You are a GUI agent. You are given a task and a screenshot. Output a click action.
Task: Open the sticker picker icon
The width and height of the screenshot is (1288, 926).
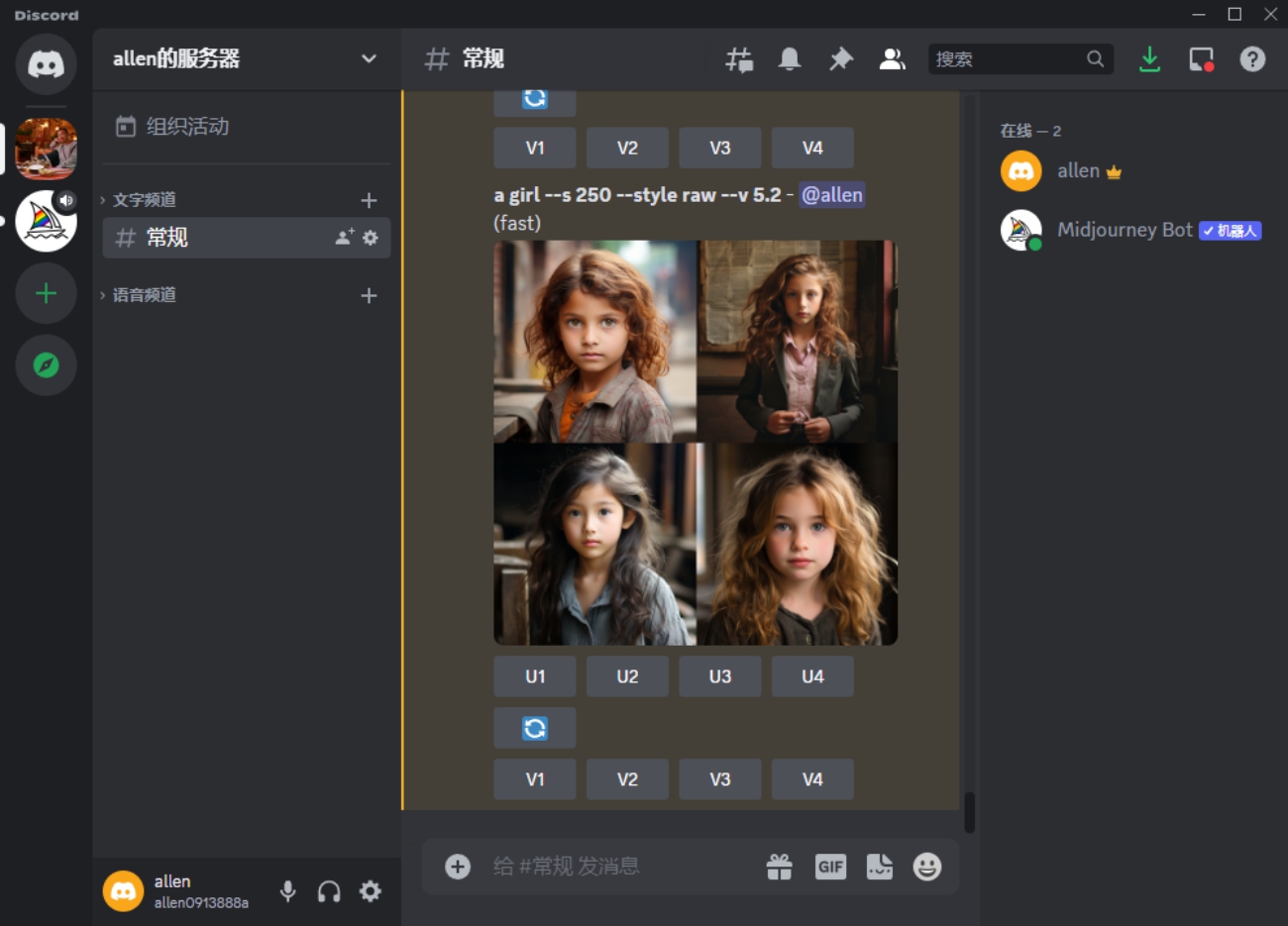[879, 867]
